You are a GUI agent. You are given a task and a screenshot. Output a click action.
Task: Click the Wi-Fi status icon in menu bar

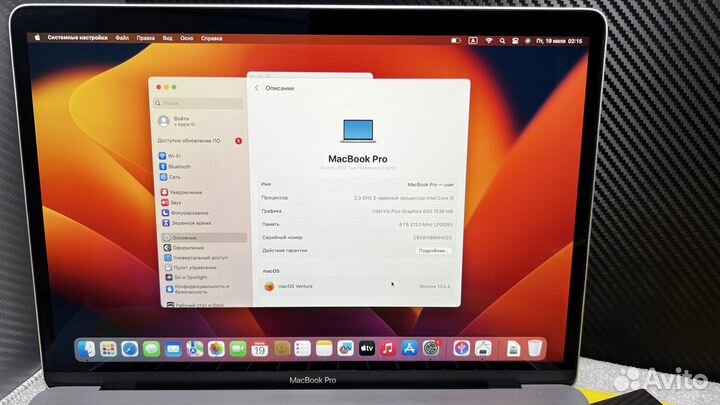[x=489, y=41]
